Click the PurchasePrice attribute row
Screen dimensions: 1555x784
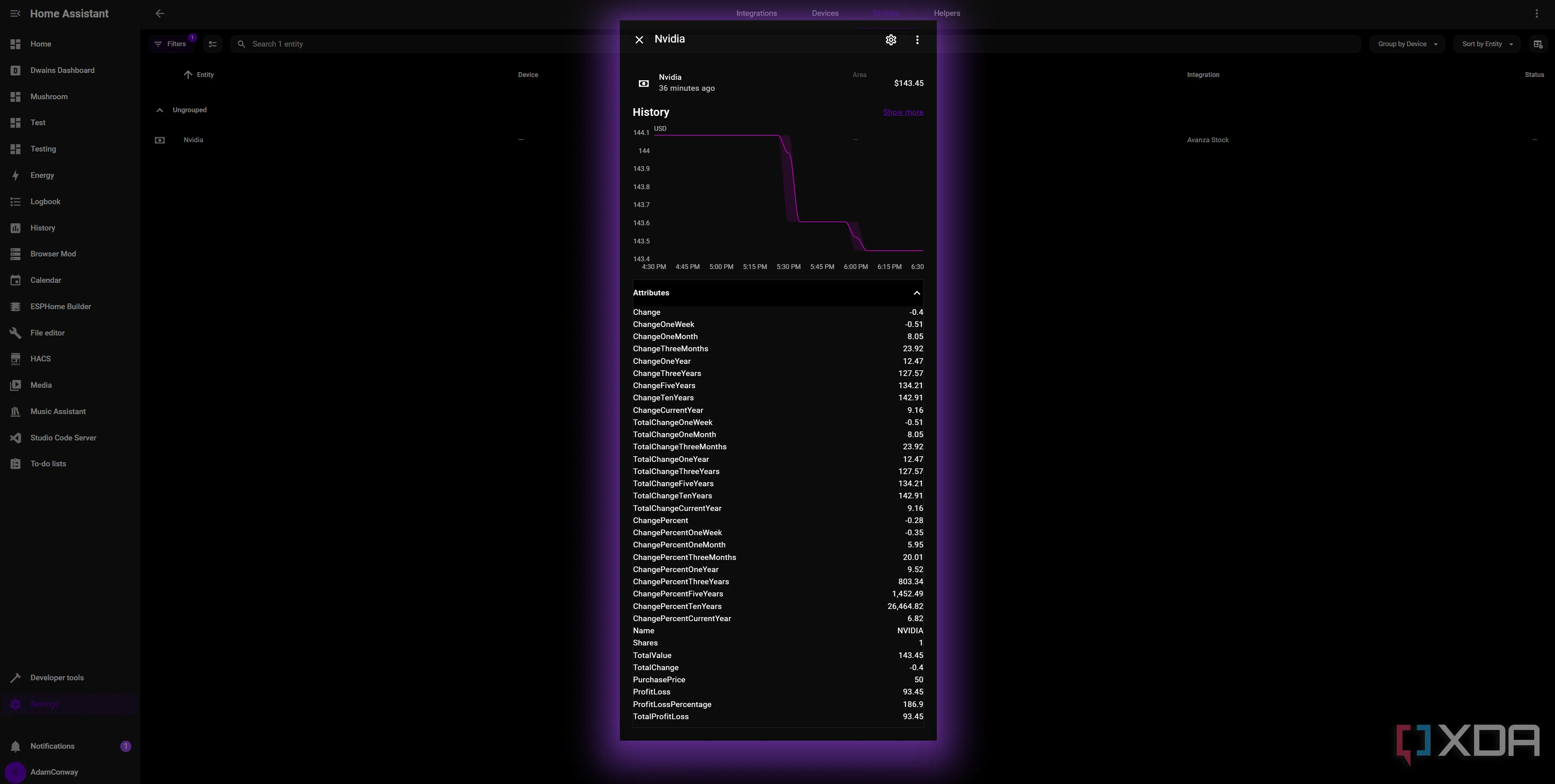pyautogui.click(x=777, y=679)
